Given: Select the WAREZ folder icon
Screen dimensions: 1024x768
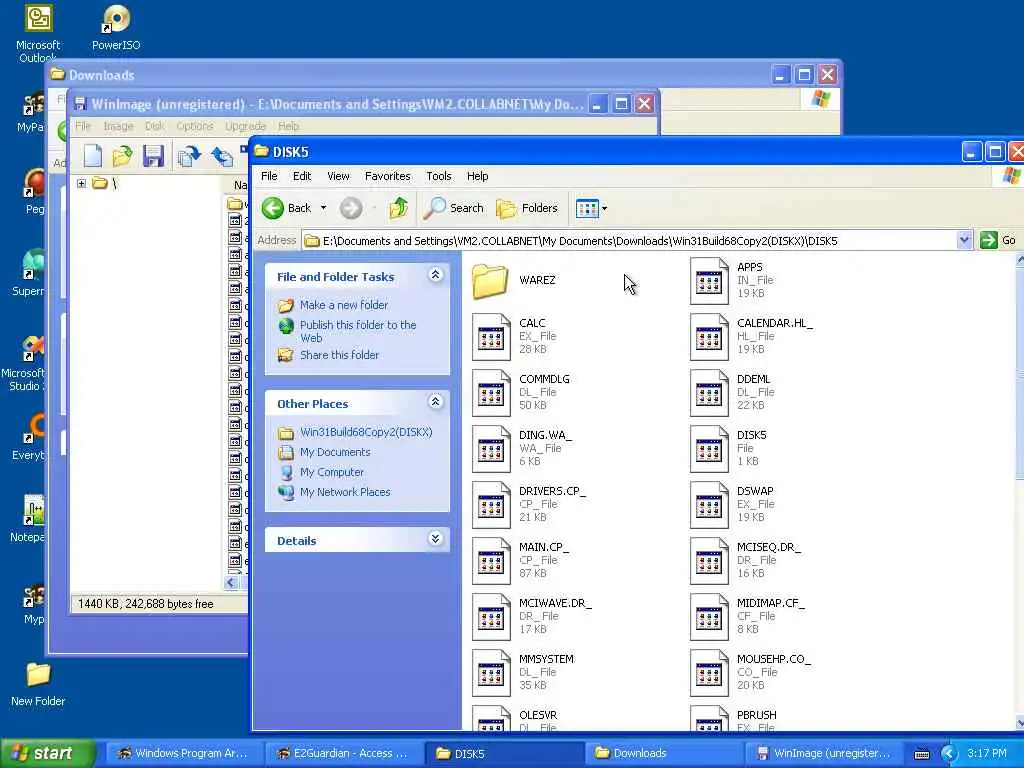Looking at the screenshot, I should [x=490, y=281].
